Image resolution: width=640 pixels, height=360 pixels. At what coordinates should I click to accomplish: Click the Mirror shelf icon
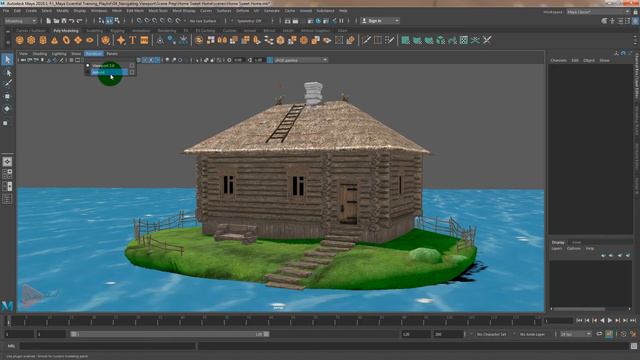(222, 40)
